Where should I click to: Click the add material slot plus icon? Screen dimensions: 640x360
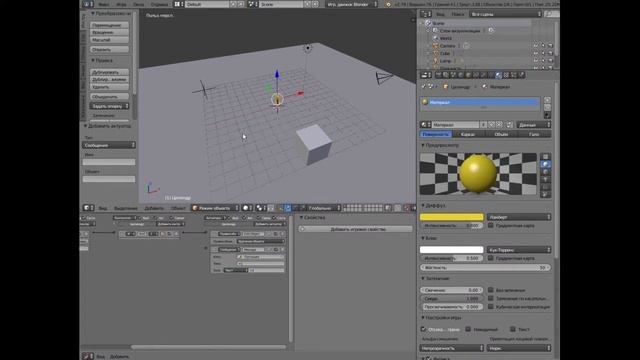[547, 100]
